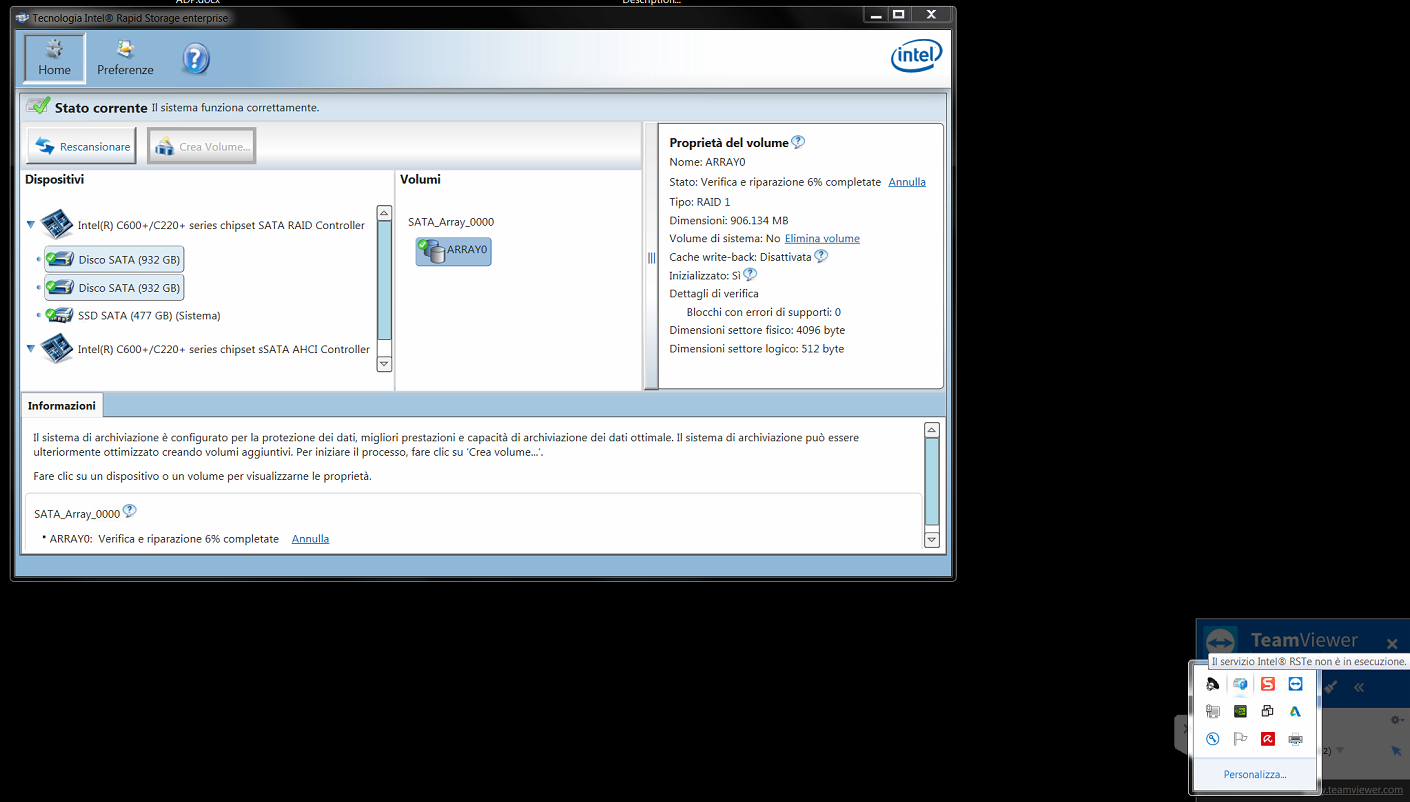
Task: Click the Tipo: RAID 1 property line
Action: (699, 201)
